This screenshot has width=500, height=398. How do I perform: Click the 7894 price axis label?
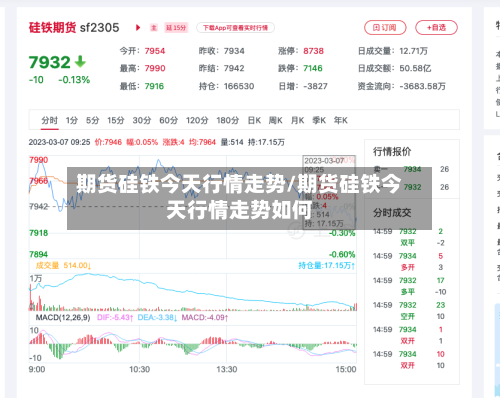tap(39, 254)
